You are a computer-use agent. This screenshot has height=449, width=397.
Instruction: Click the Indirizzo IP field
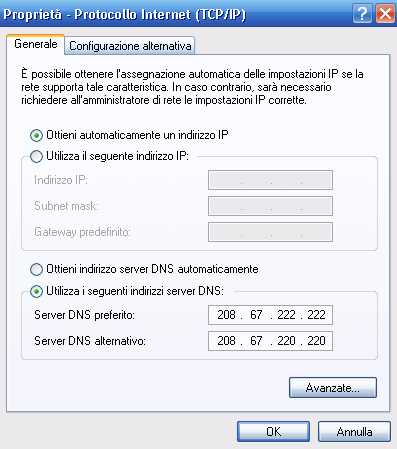click(270, 180)
